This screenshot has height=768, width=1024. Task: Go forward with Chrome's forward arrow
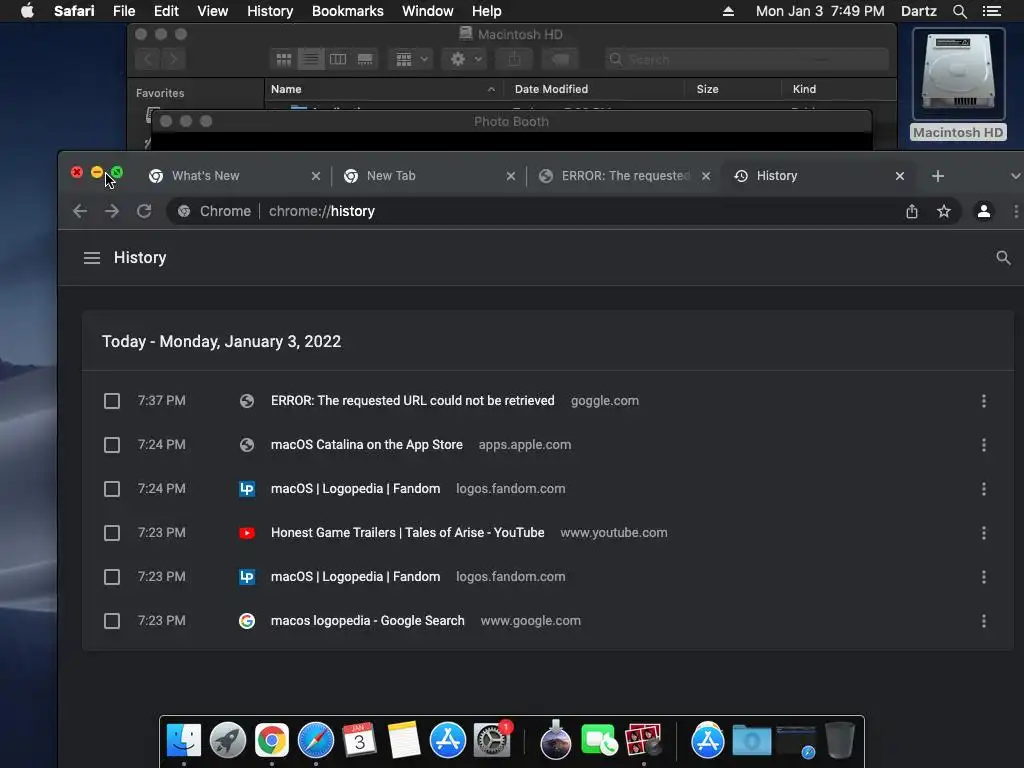click(112, 211)
